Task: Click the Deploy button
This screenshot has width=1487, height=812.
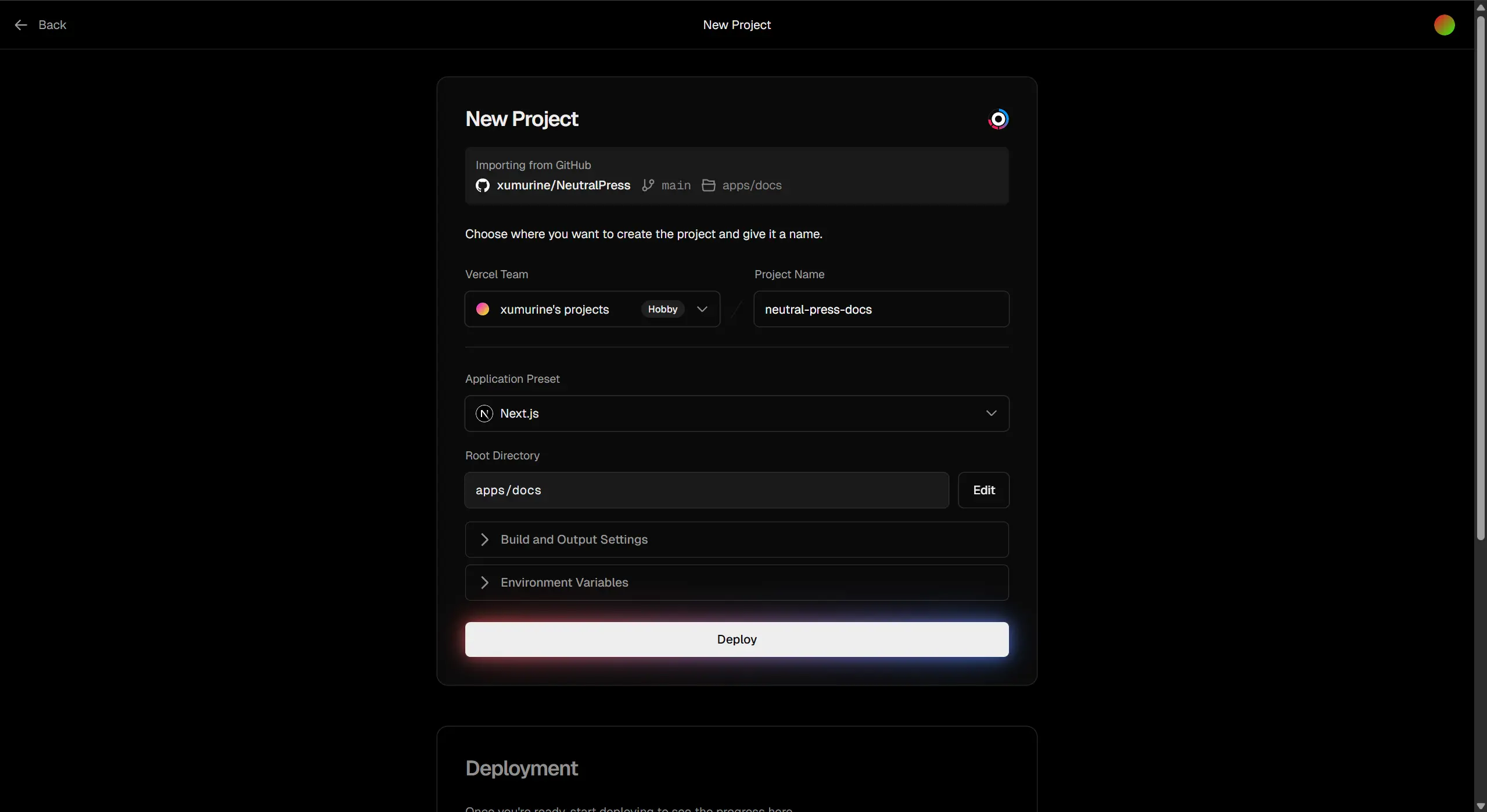Action: pyautogui.click(x=737, y=639)
